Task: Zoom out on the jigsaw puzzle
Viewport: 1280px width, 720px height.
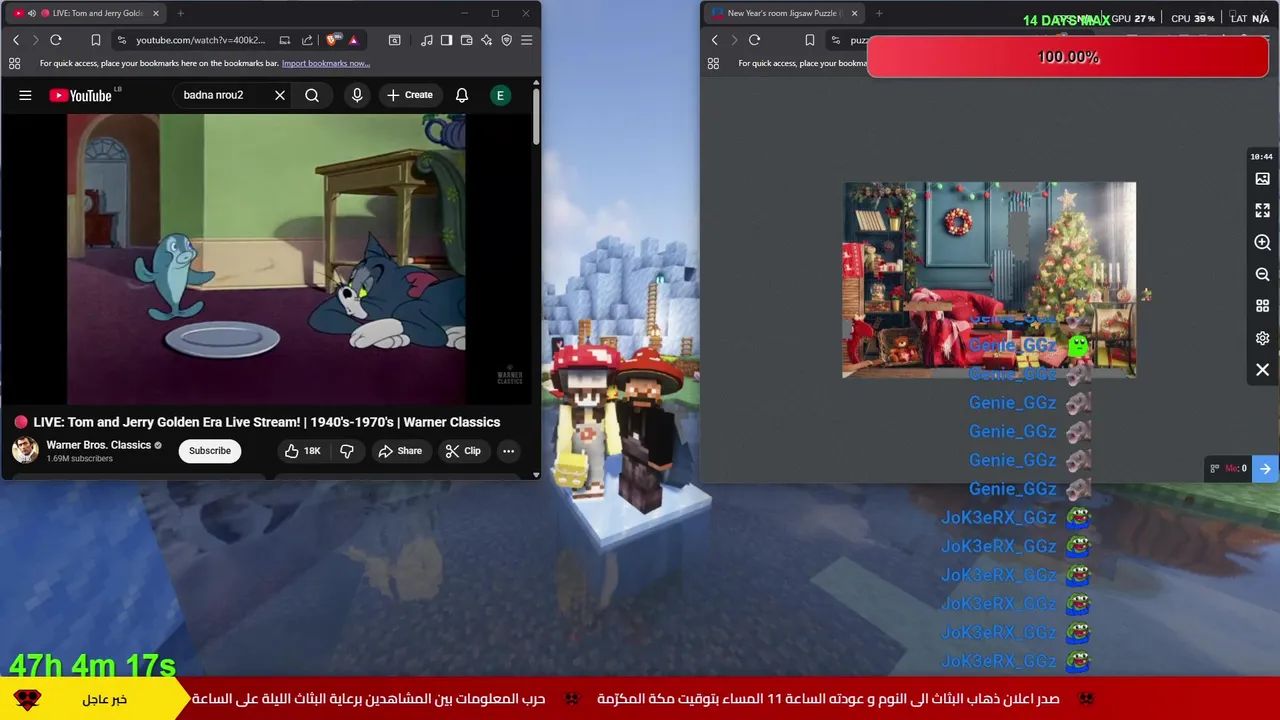Action: coord(1263,275)
